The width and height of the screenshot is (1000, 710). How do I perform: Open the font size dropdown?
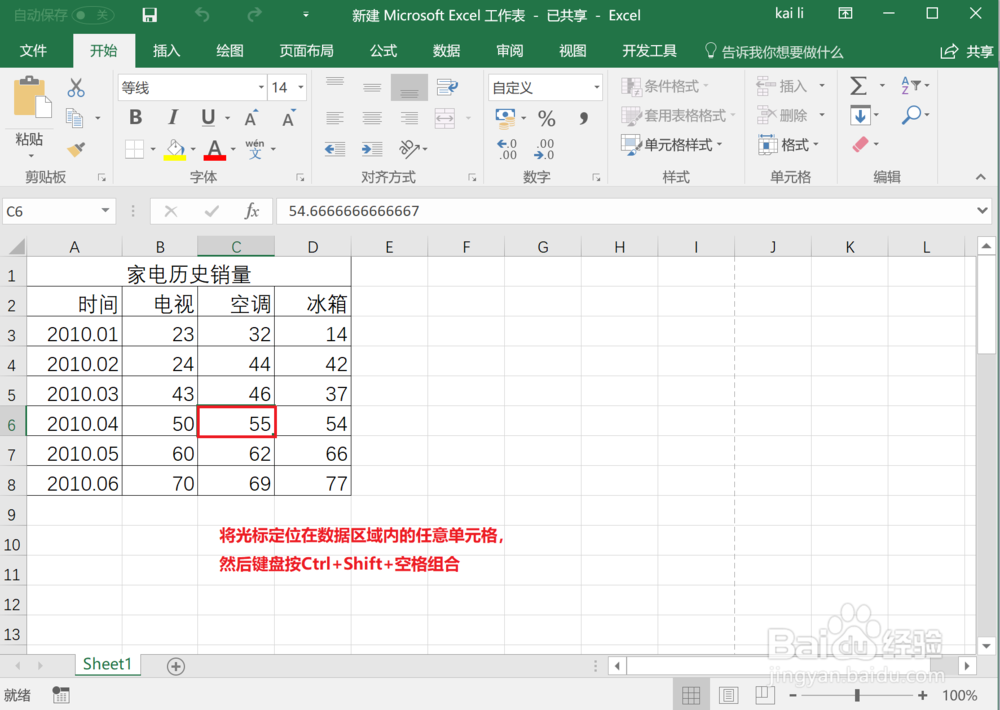click(x=298, y=87)
